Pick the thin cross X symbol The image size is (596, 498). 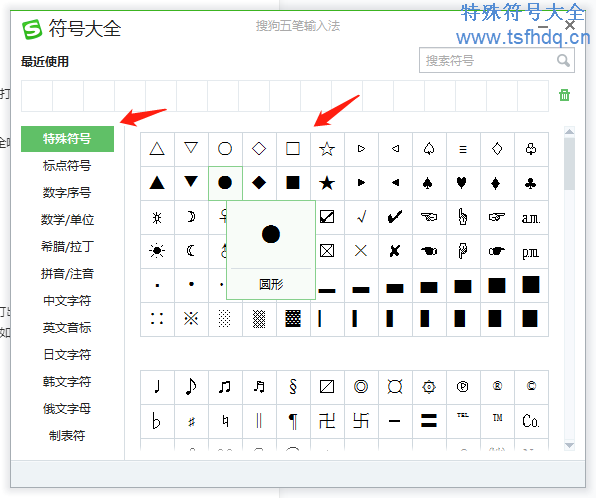361,251
